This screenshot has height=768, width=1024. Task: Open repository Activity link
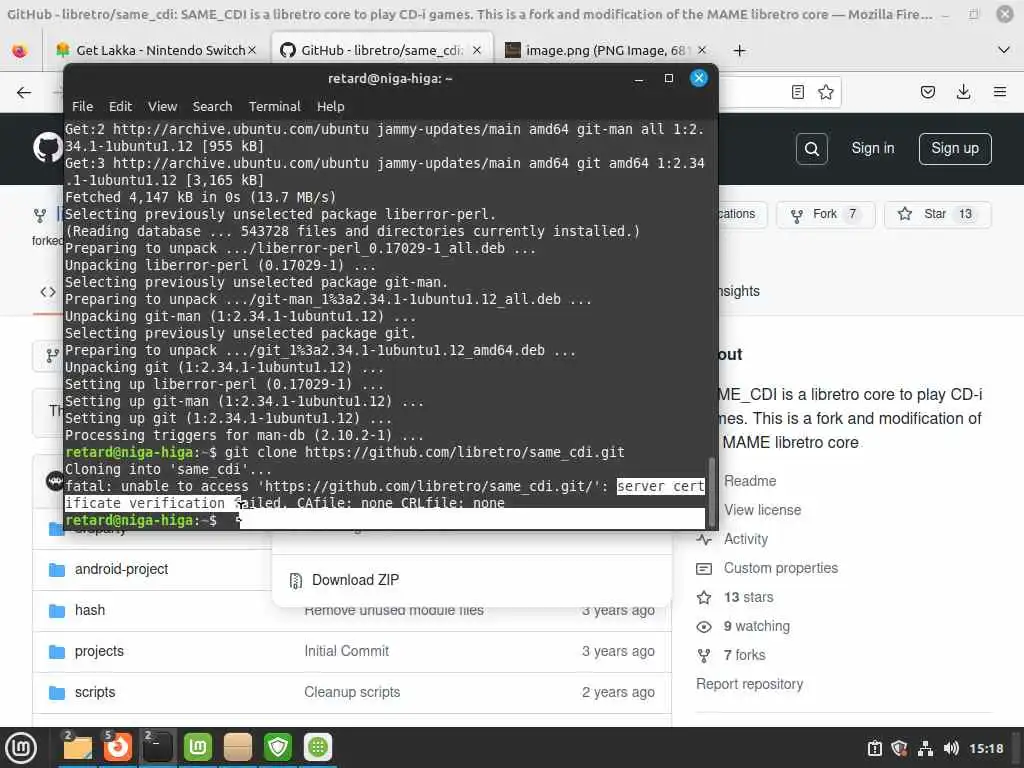pyautogui.click(x=746, y=539)
